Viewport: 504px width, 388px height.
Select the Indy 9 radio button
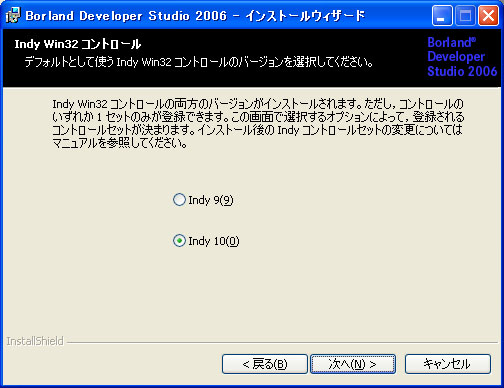coord(179,200)
